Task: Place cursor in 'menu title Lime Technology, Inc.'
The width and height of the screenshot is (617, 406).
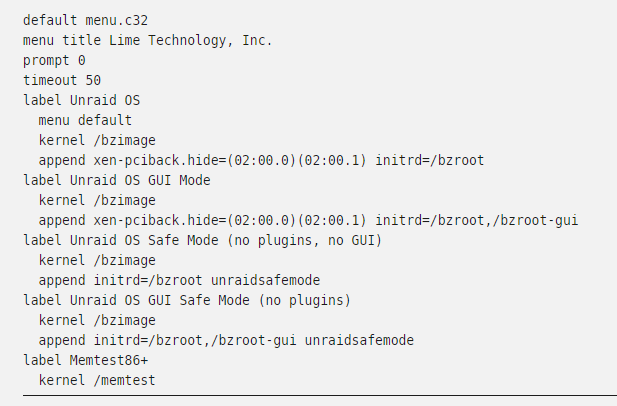Action: tap(148, 40)
